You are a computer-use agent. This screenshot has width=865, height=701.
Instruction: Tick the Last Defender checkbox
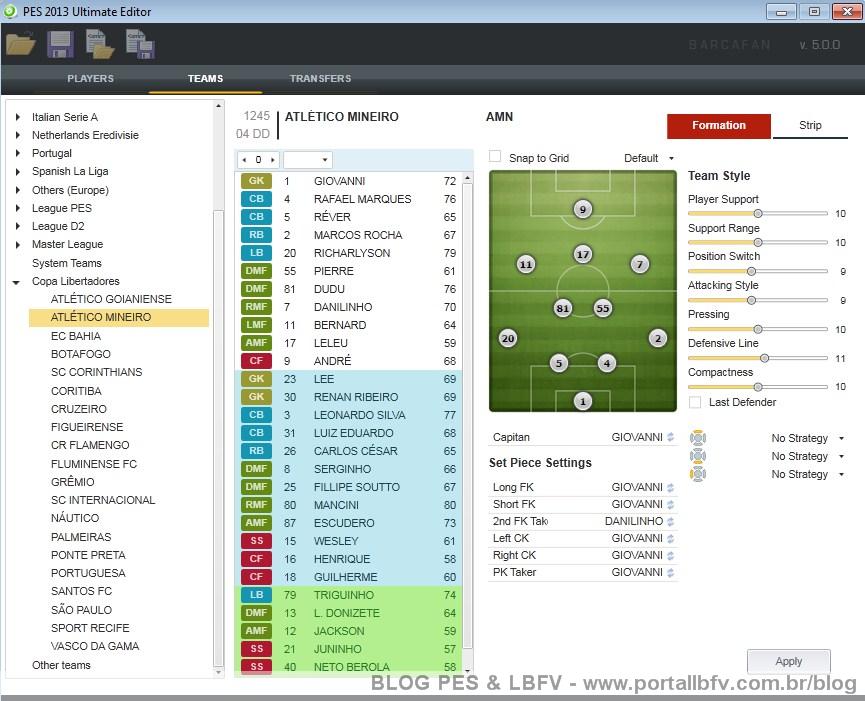[695, 402]
